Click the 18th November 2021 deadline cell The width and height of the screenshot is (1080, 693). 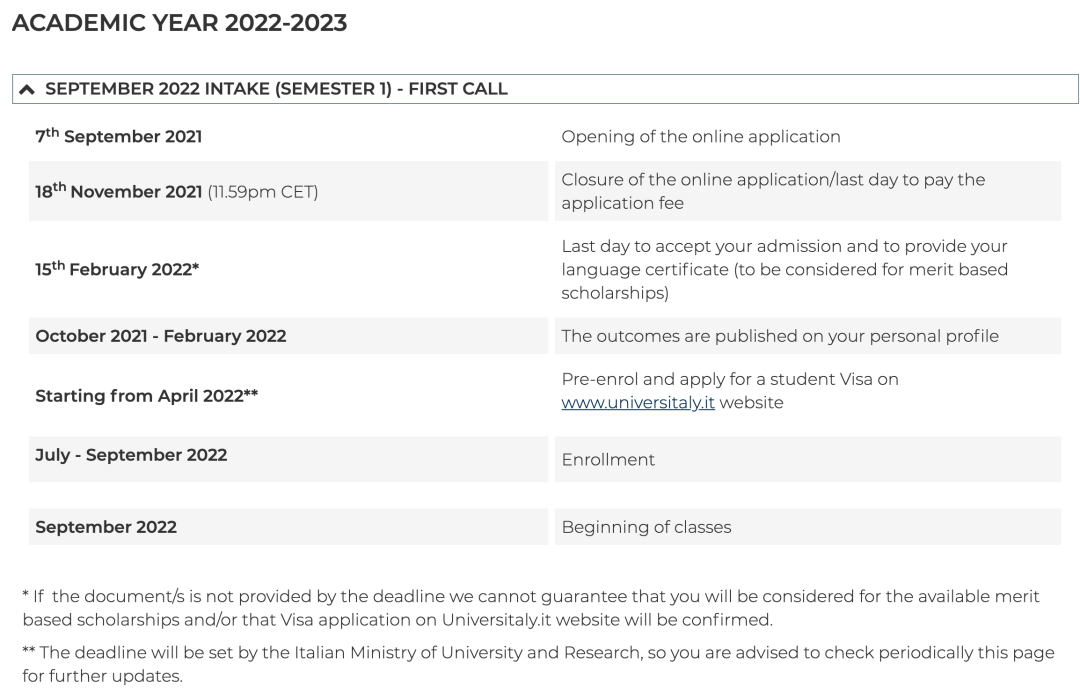point(176,191)
